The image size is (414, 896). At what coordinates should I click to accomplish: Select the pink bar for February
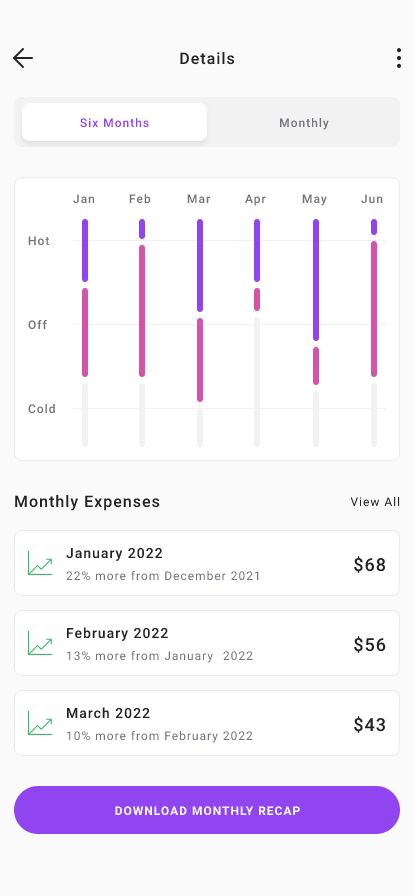[x=142, y=311]
